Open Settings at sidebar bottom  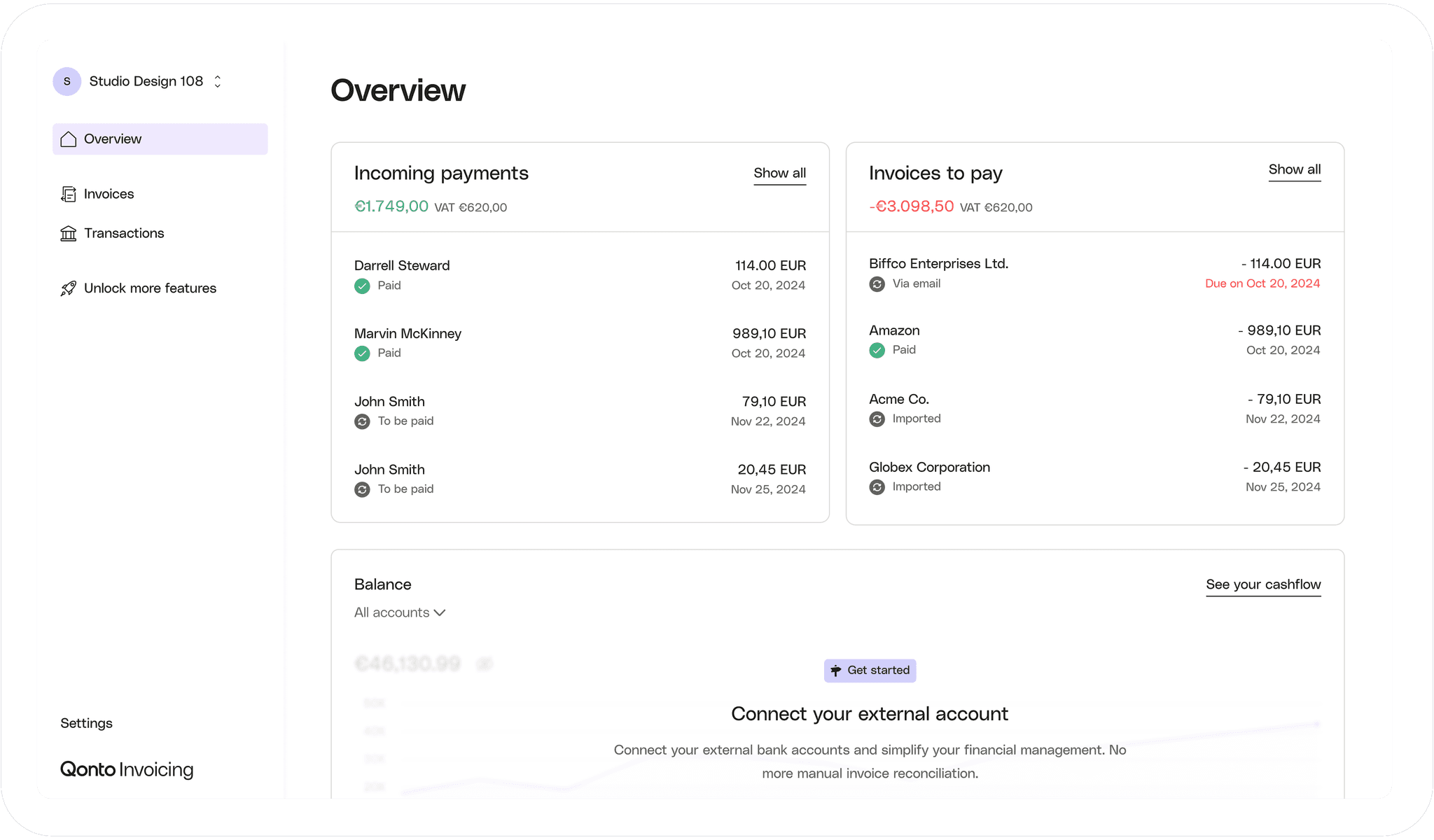[86, 723]
